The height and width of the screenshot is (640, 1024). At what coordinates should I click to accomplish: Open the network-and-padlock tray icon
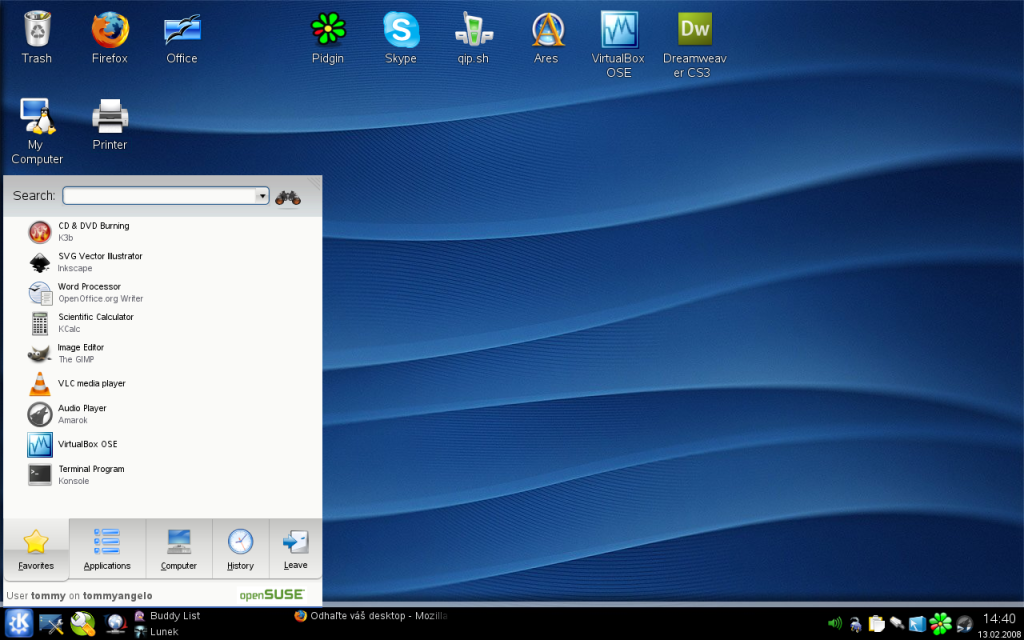855,624
